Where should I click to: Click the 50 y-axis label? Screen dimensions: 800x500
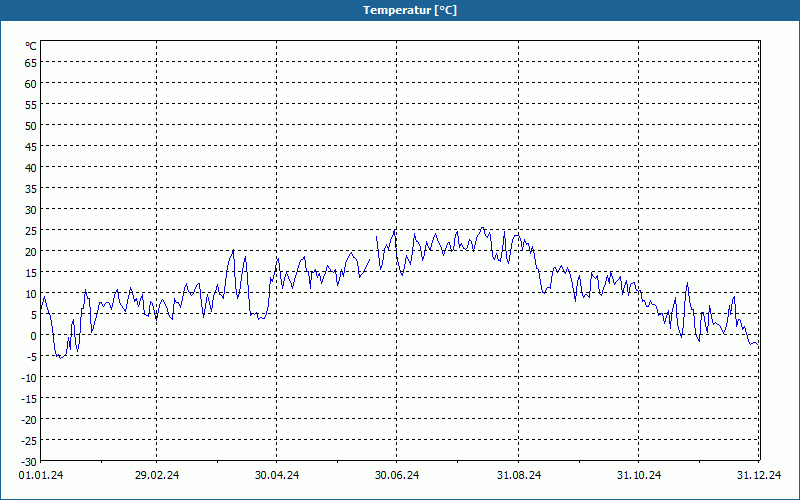click(x=31, y=126)
